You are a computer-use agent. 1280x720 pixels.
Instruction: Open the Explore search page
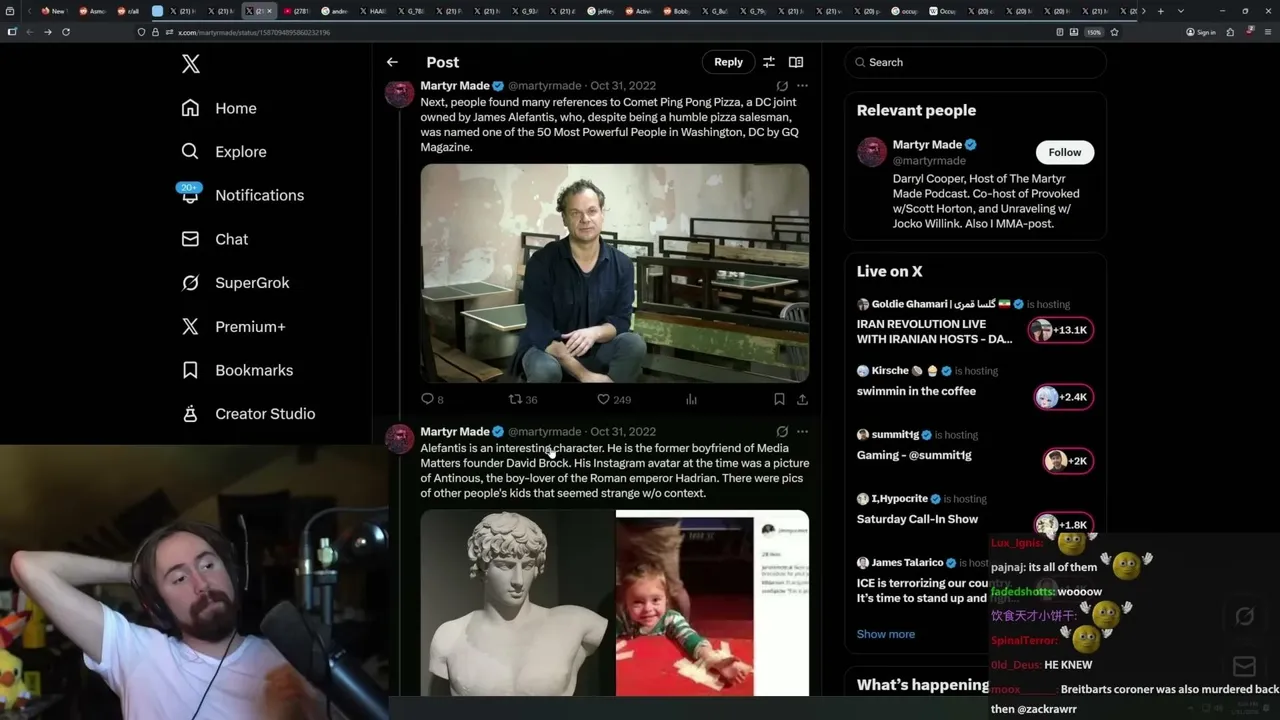(x=223, y=152)
